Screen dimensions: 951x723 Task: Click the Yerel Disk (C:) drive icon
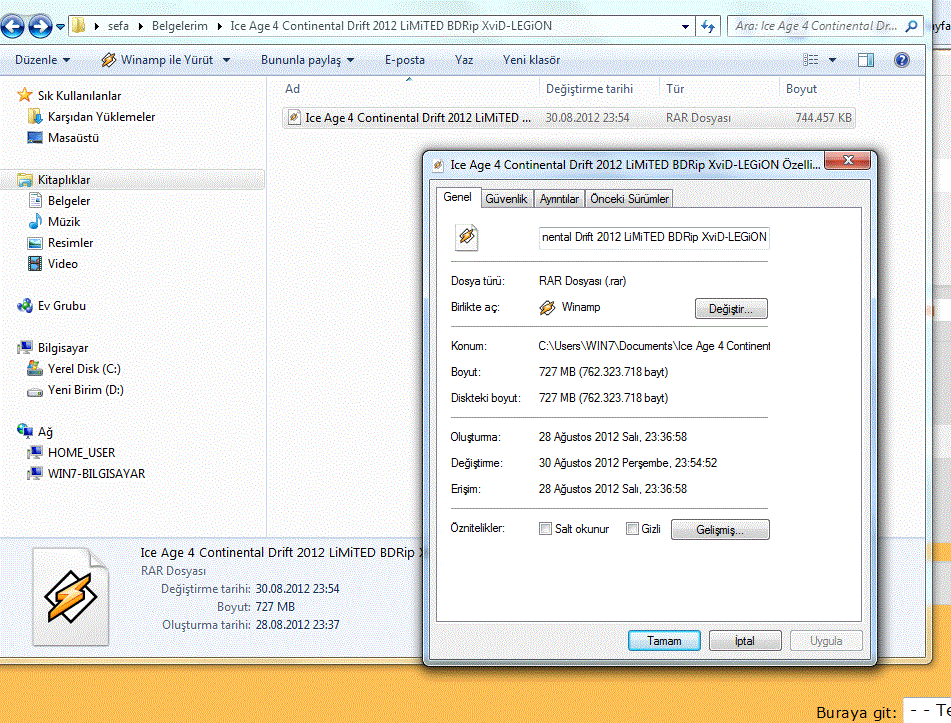tap(35, 368)
